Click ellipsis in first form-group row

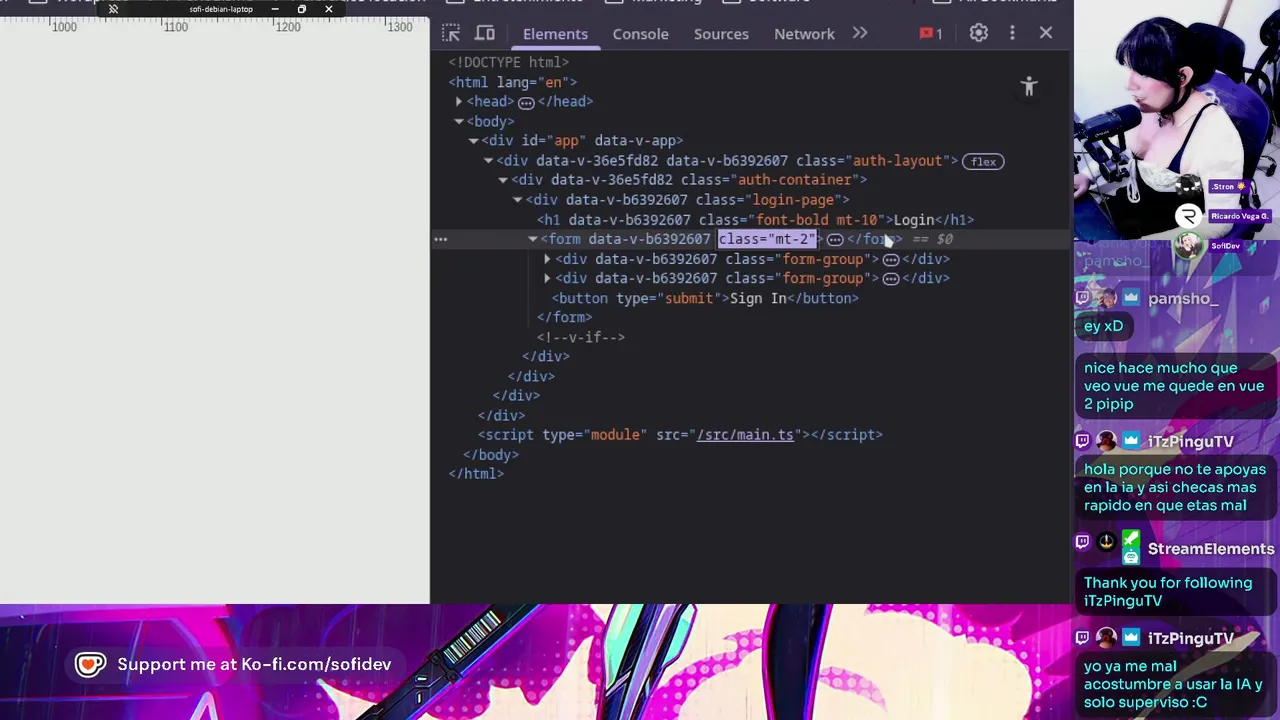click(x=891, y=260)
